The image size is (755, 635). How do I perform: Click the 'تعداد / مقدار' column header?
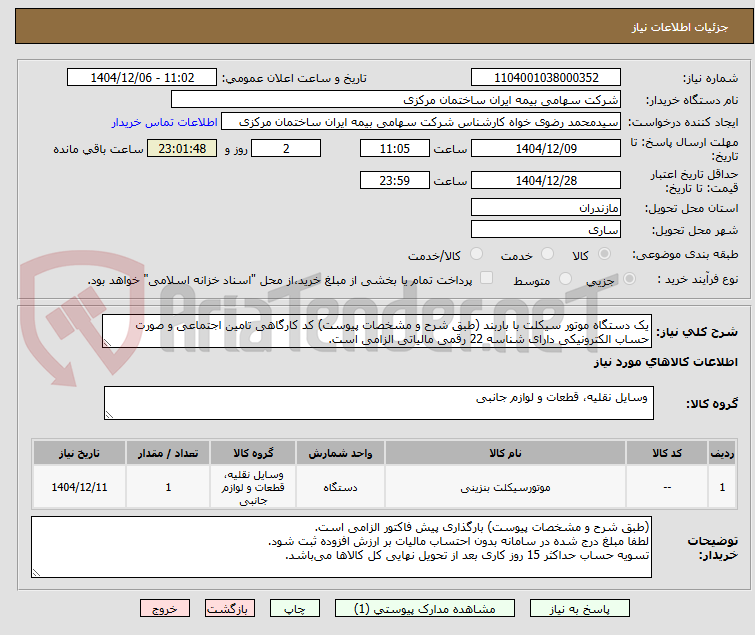point(168,454)
